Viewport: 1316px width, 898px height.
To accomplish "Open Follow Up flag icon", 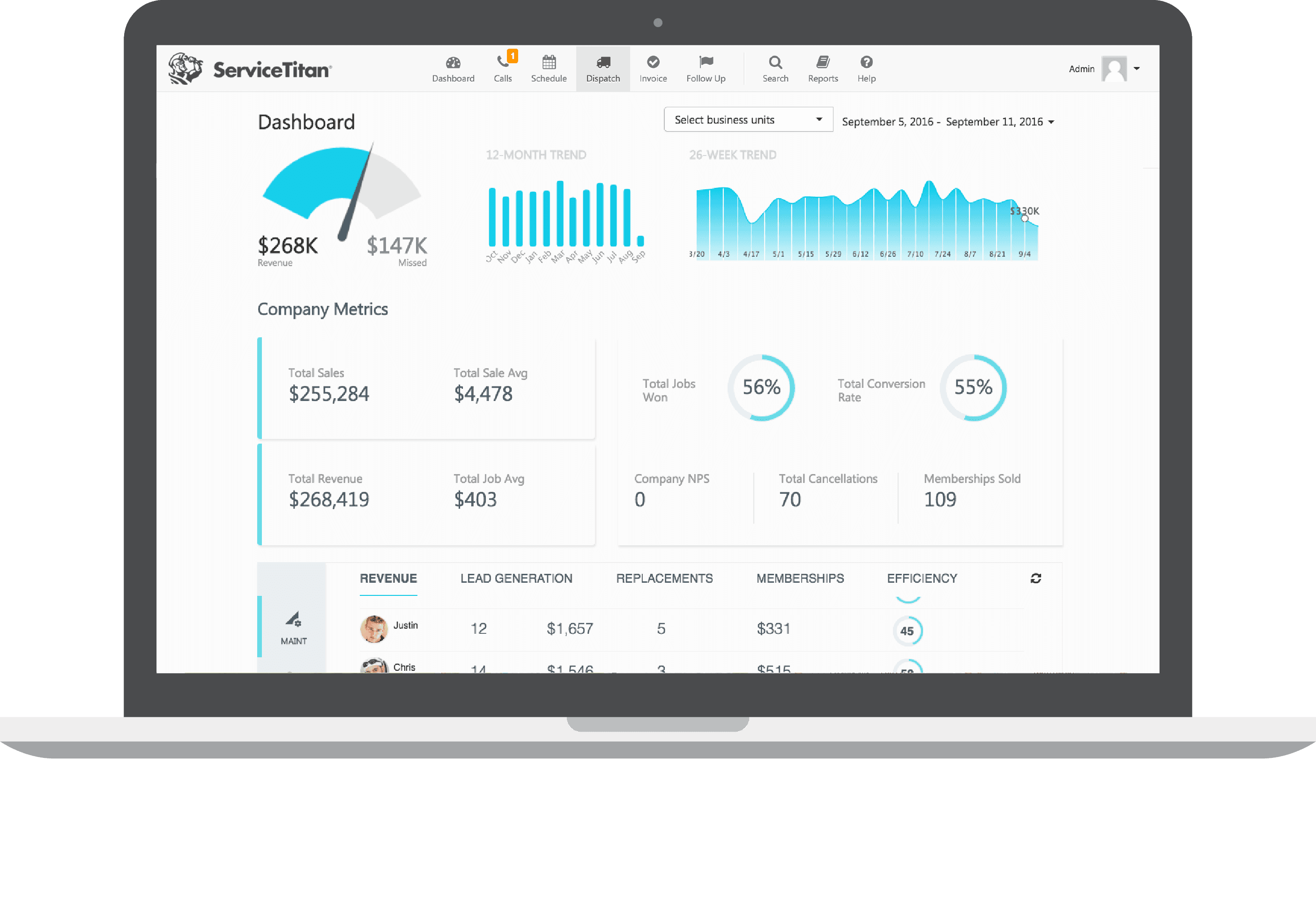I will tap(706, 61).
